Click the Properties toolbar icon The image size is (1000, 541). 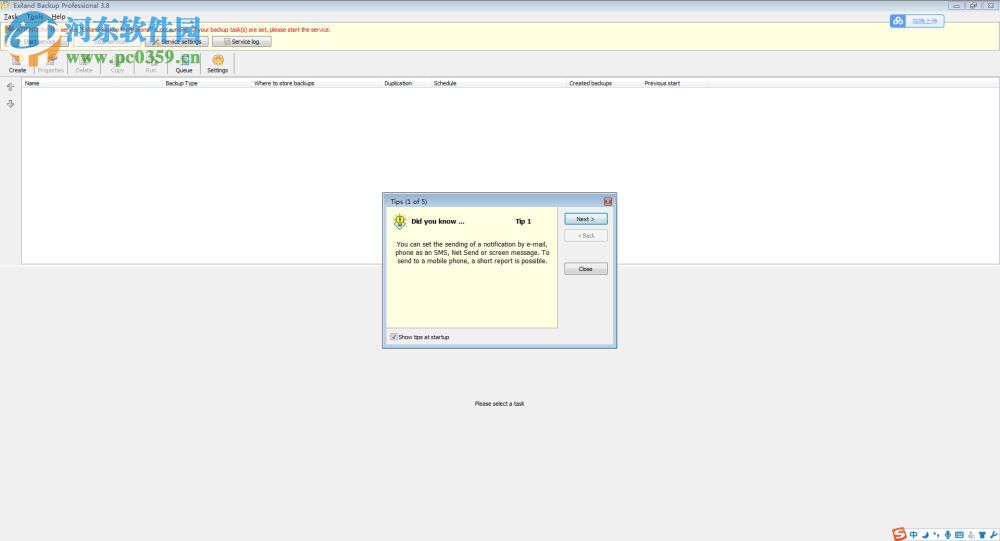coord(51,63)
